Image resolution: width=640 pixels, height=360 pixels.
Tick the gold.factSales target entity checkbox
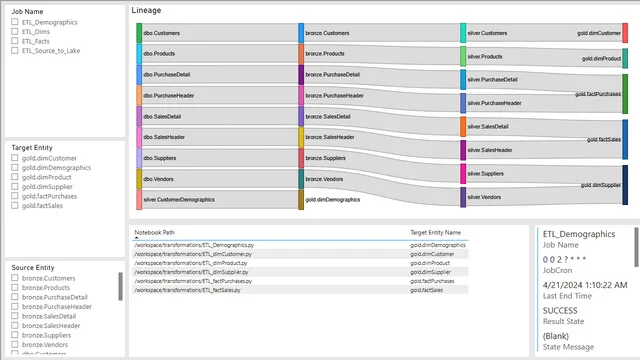coord(15,205)
